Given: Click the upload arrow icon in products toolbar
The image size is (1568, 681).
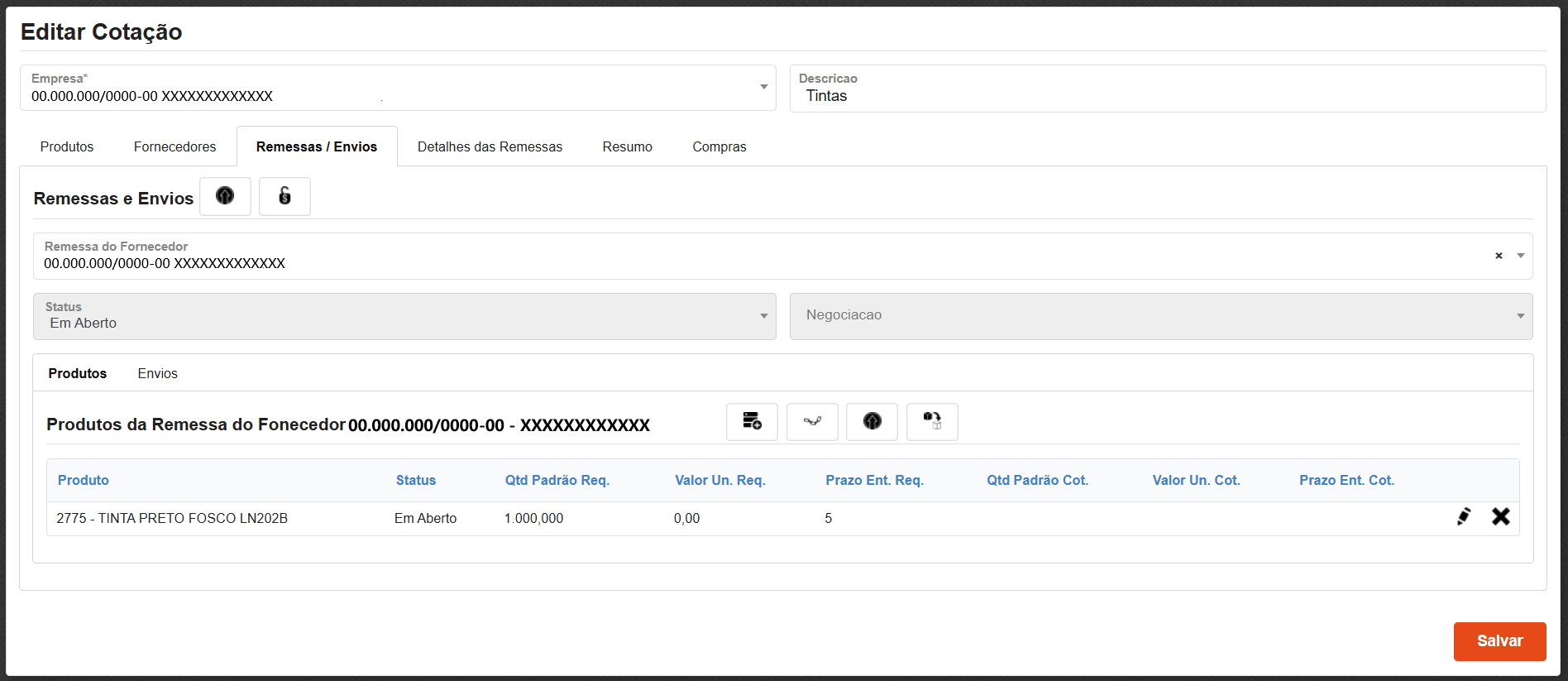Looking at the screenshot, I should (x=872, y=421).
